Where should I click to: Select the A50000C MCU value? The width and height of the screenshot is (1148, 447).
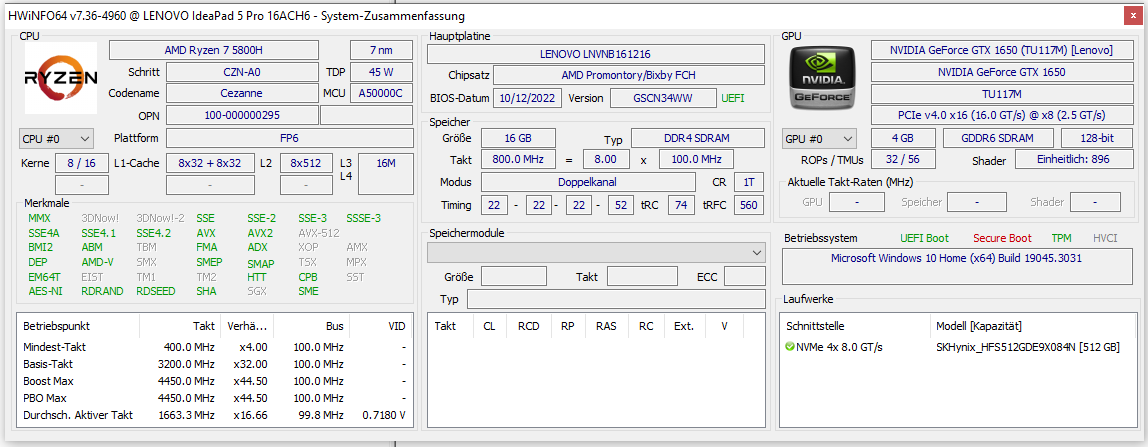[381, 94]
